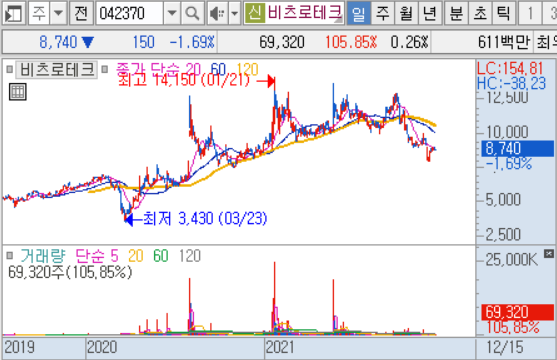The height and width of the screenshot is (360, 557).
Task: Click the 12/15 date label
Action: [505, 347]
